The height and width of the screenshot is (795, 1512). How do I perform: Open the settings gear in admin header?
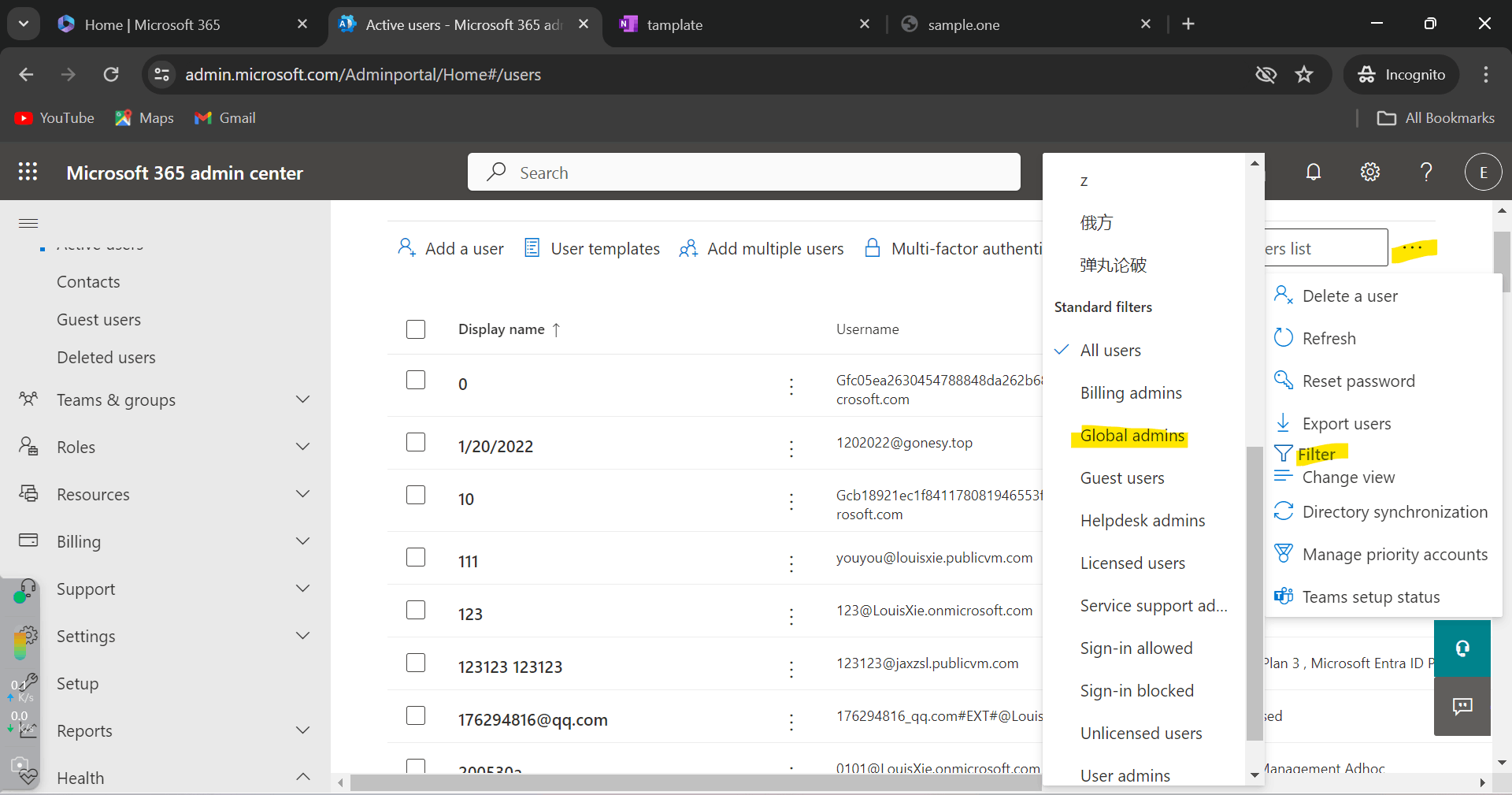[1370, 172]
